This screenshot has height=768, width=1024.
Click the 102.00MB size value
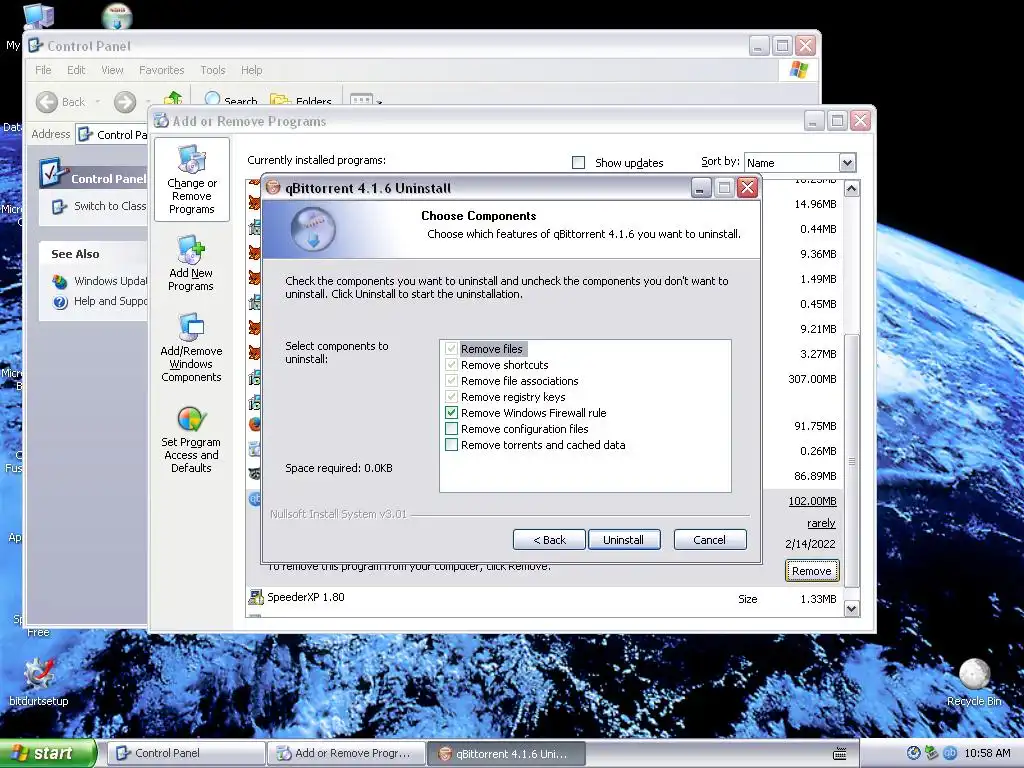click(812, 501)
